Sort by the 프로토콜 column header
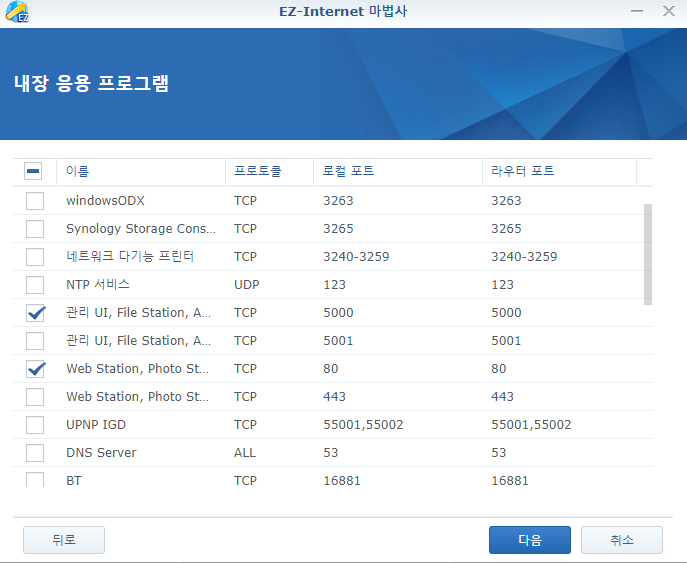The width and height of the screenshot is (687, 563). click(x=269, y=171)
